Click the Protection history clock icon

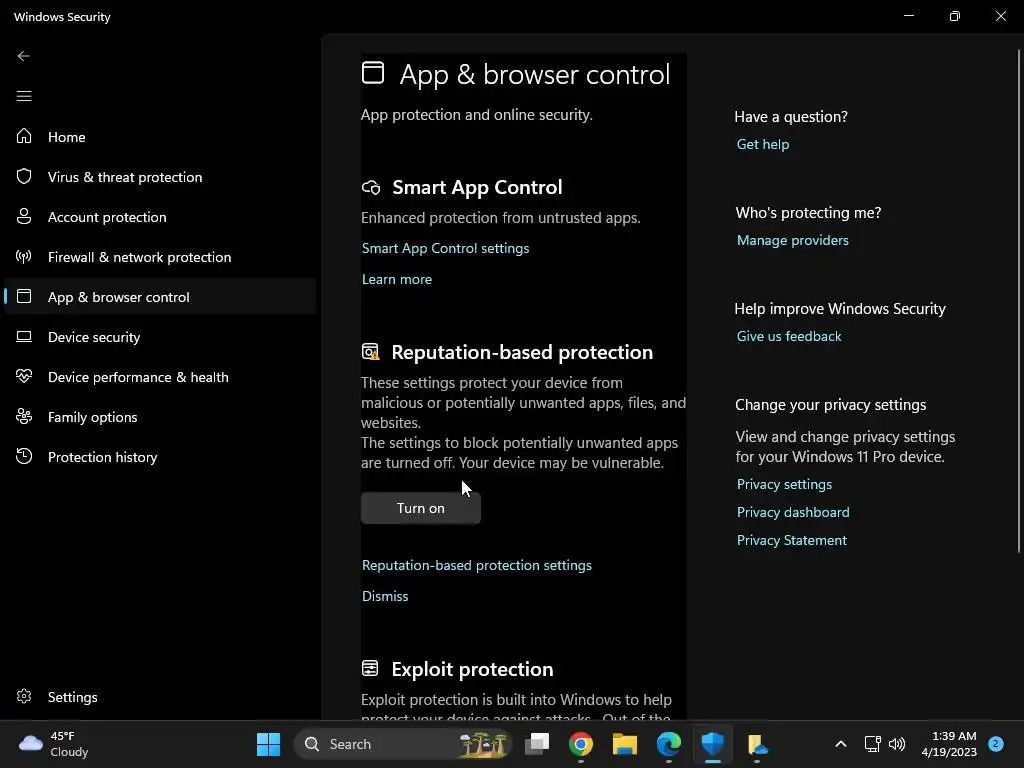tap(24, 456)
